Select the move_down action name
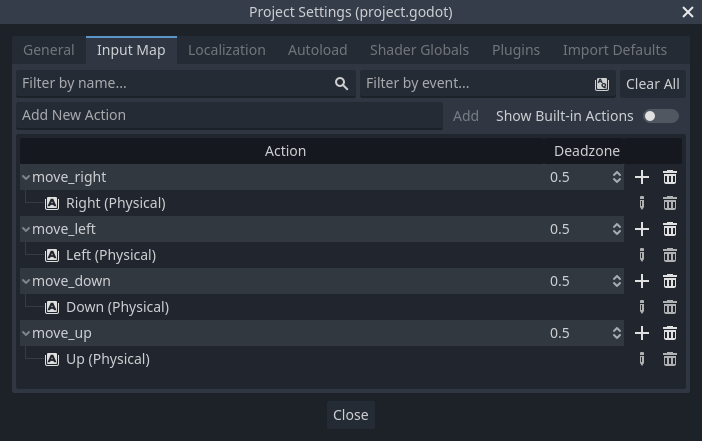The image size is (702, 441). [71, 281]
